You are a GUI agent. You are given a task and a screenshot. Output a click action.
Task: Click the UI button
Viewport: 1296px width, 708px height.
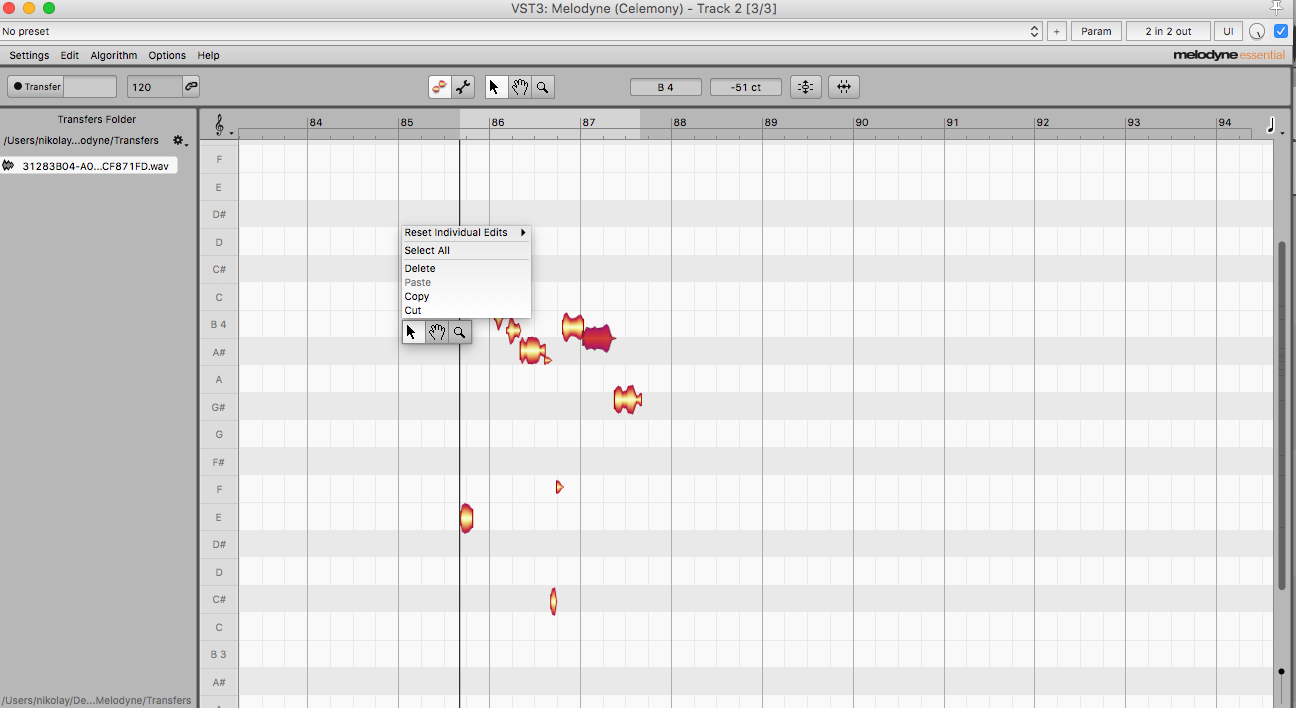tap(1228, 32)
